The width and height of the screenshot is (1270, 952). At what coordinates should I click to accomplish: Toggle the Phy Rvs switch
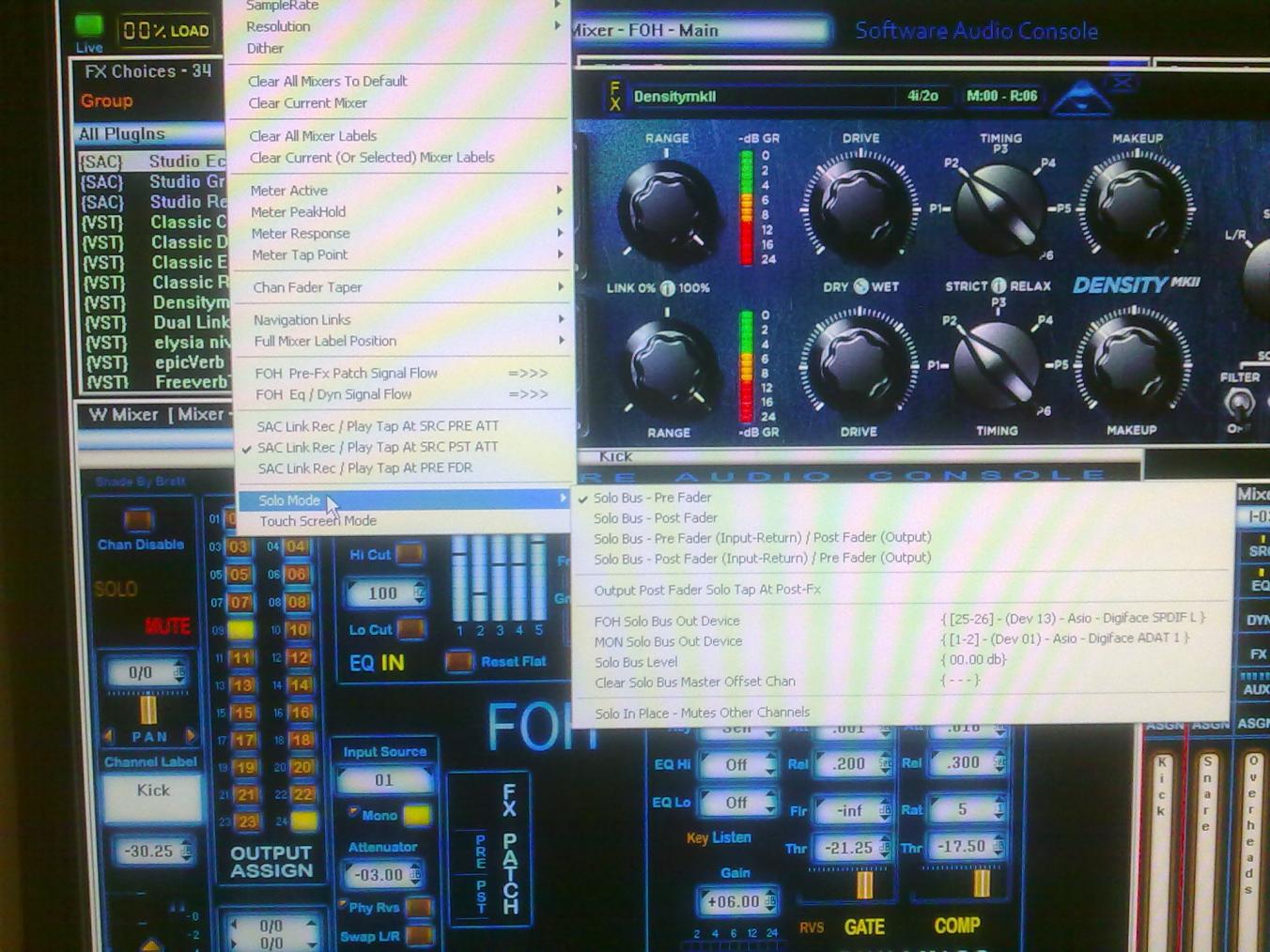[419, 907]
